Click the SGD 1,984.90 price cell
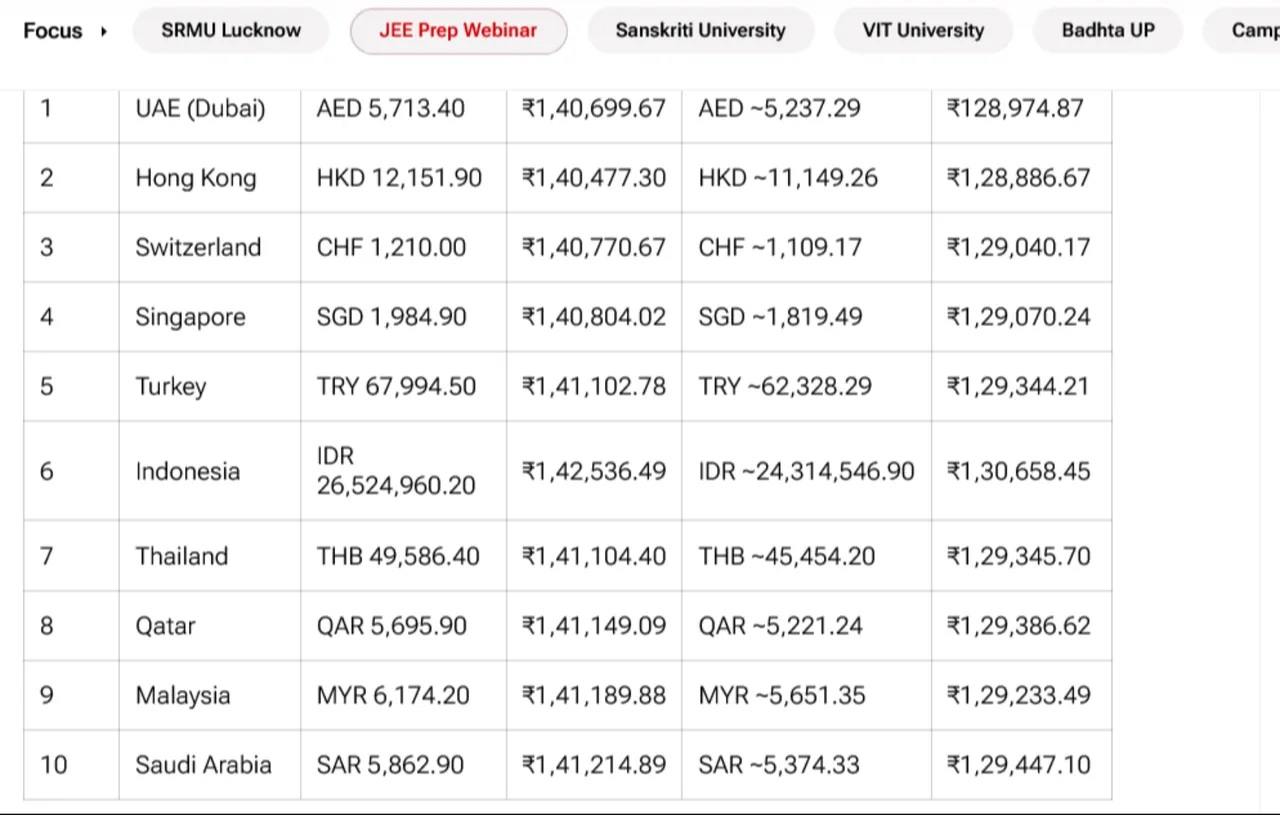 [391, 317]
